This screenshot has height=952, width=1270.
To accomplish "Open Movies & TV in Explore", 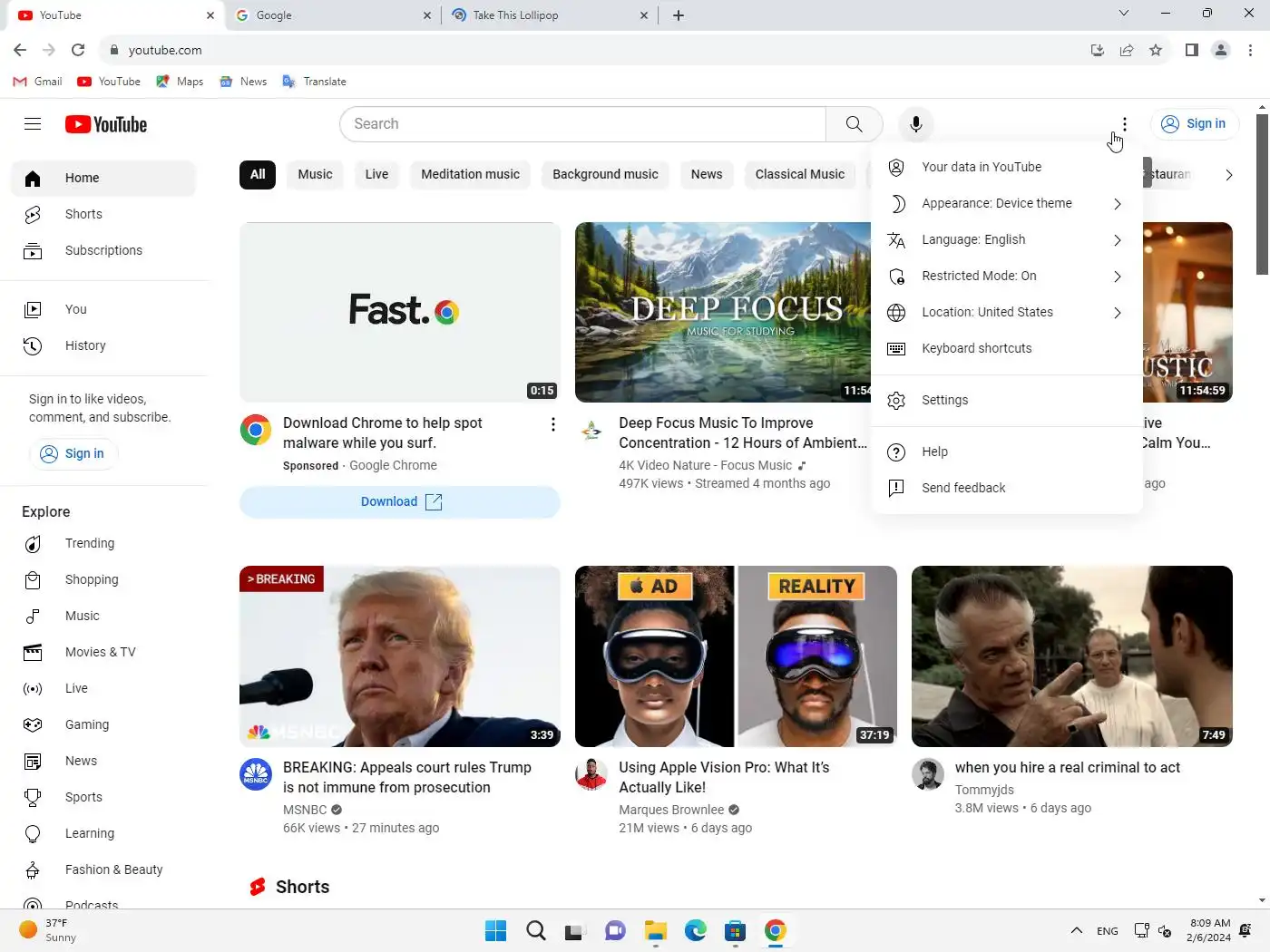I will pyautogui.click(x=103, y=652).
